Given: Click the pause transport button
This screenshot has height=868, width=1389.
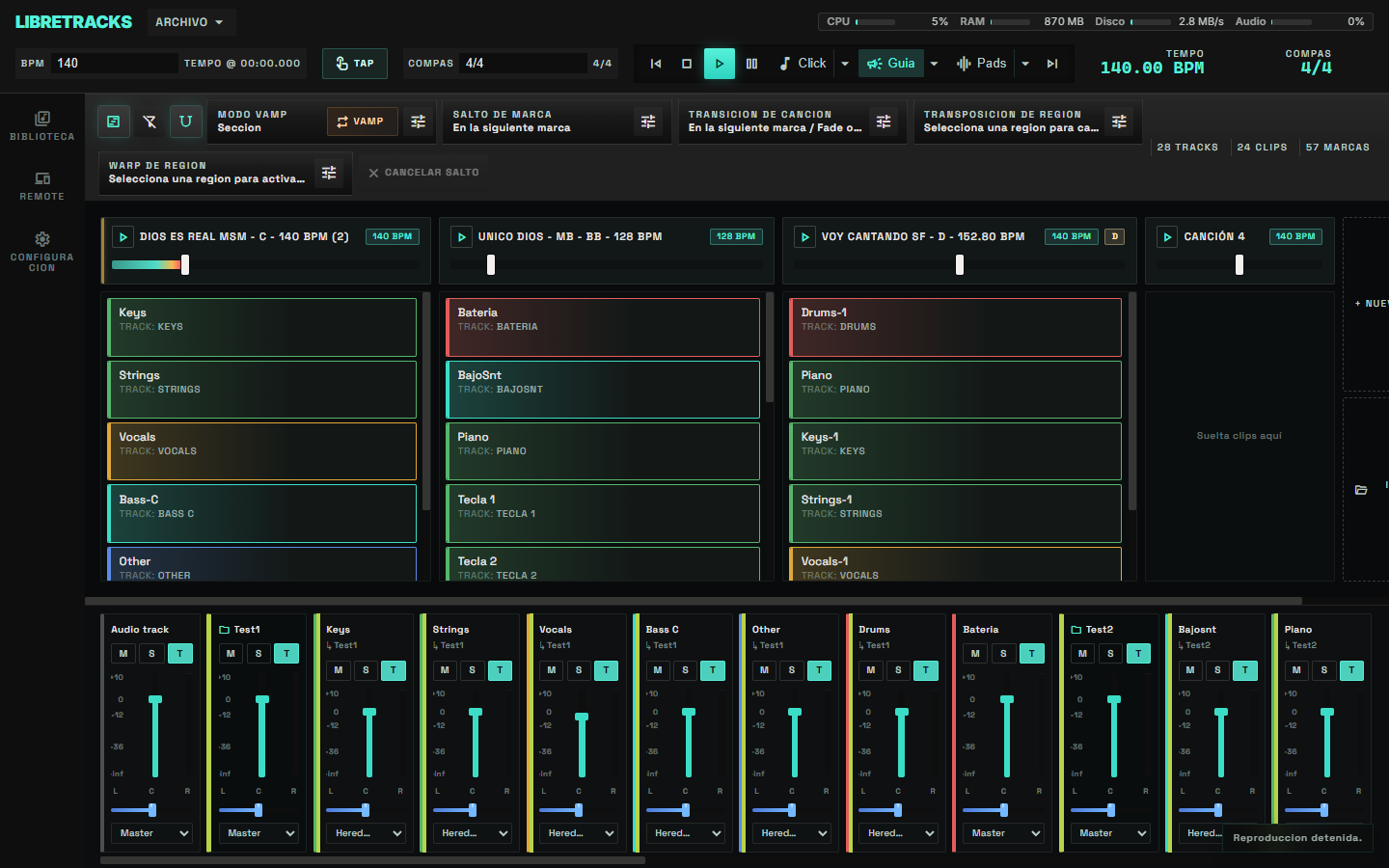Looking at the screenshot, I should coord(751,64).
